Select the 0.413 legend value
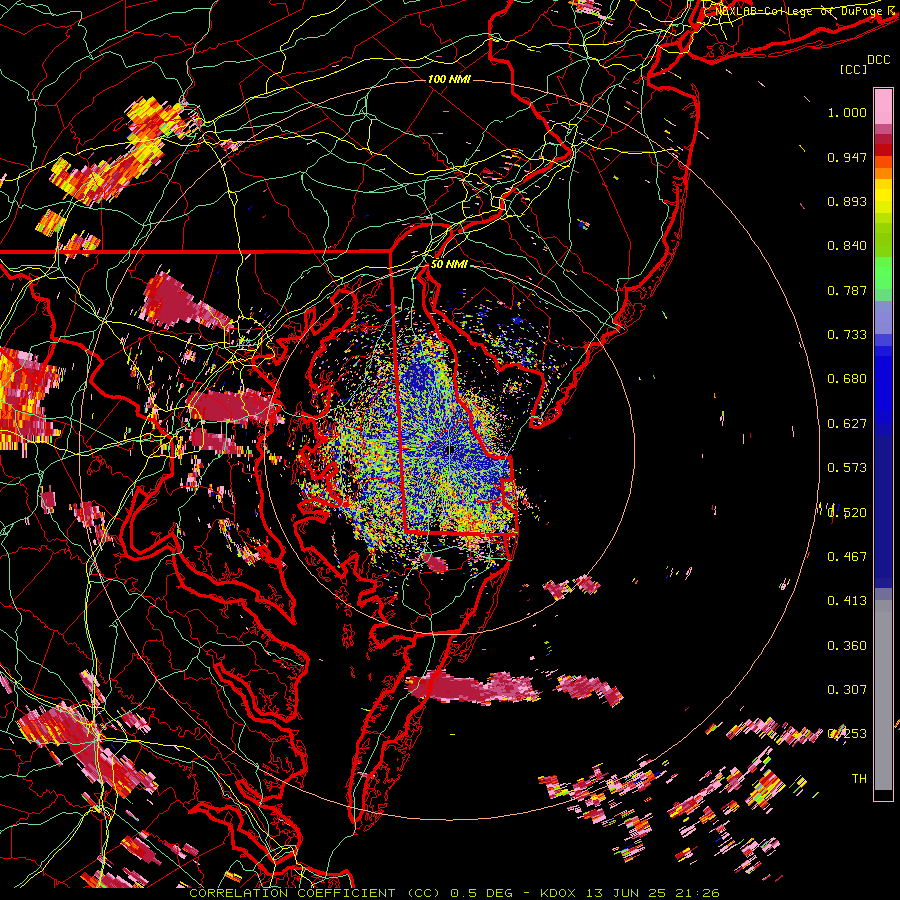Image resolution: width=900 pixels, height=900 pixels. (x=847, y=601)
